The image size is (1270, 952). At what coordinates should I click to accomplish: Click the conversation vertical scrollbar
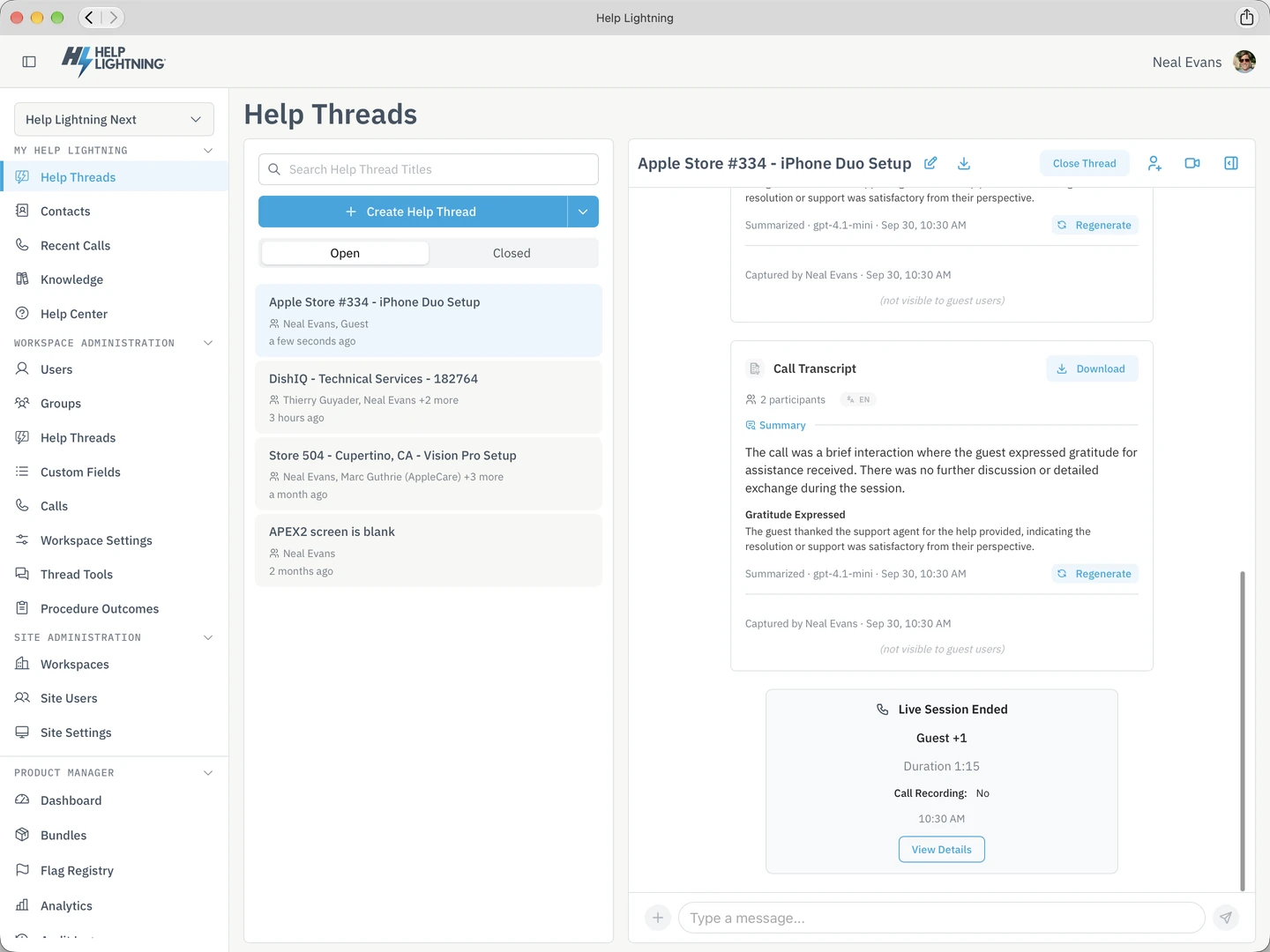[x=1243, y=731]
